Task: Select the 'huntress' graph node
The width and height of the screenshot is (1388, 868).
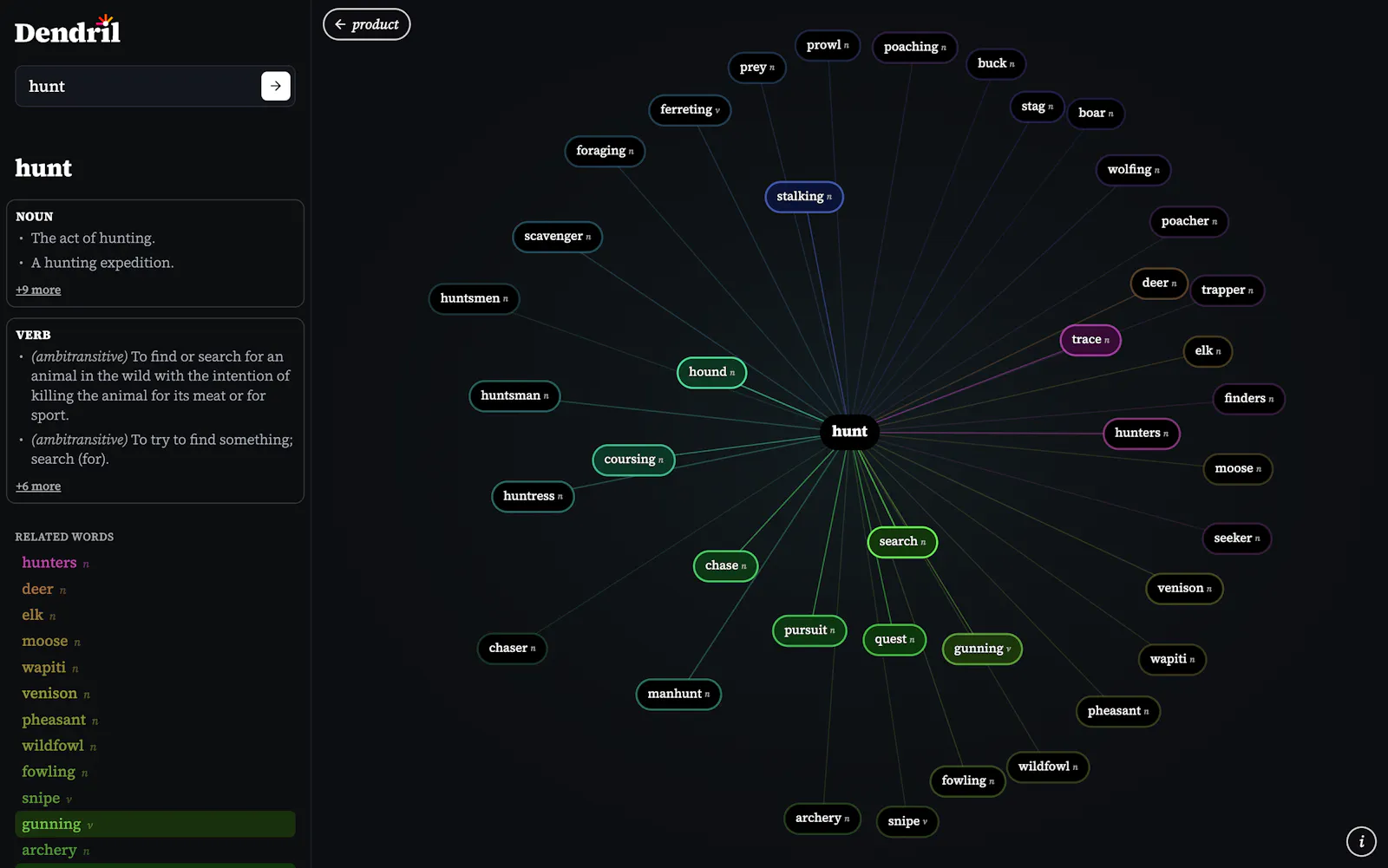Action: click(x=533, y=496)
